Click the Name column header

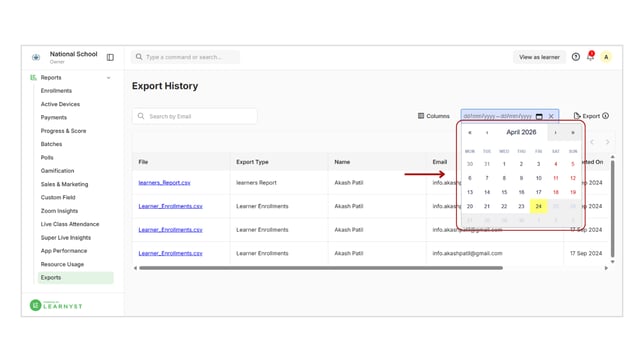click(x=342, y=162)
